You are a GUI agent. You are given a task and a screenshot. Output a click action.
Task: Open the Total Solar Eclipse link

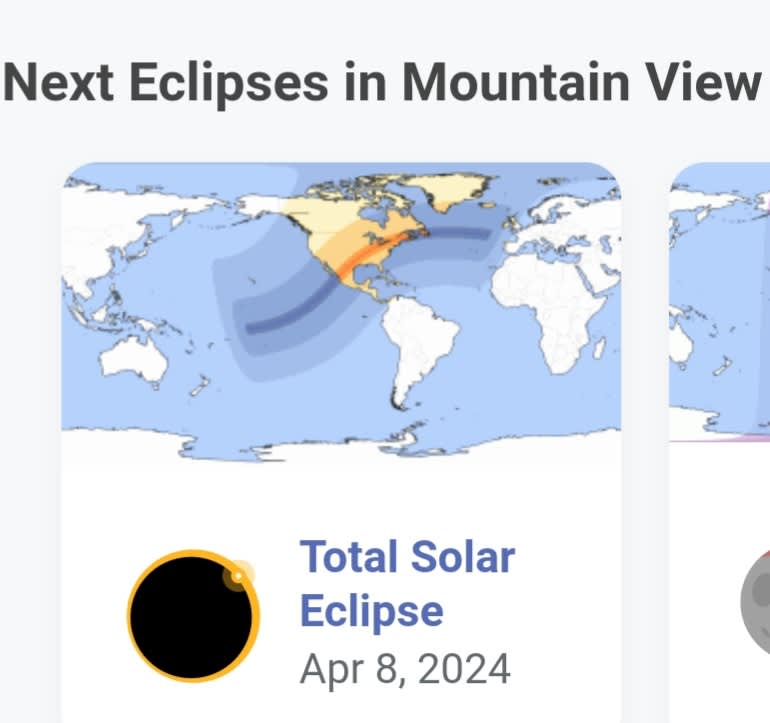pos(407,583)
